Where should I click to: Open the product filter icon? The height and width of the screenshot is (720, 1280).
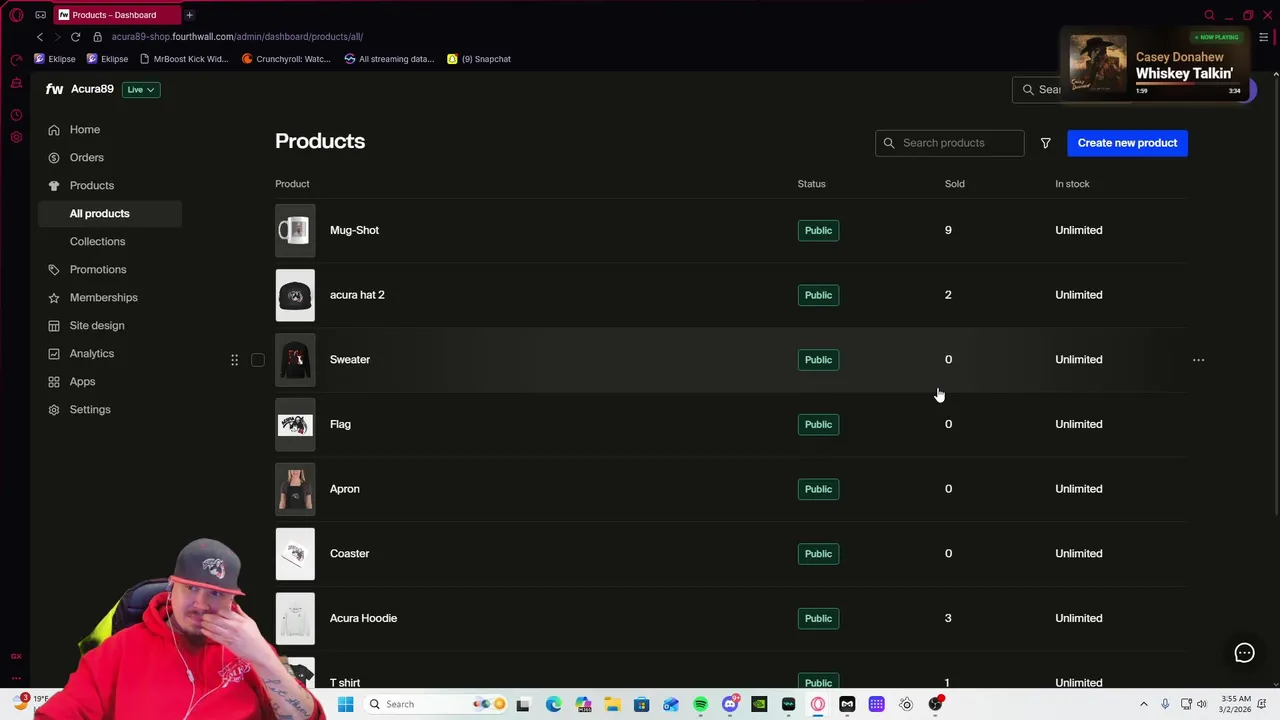click(1045, 143)
